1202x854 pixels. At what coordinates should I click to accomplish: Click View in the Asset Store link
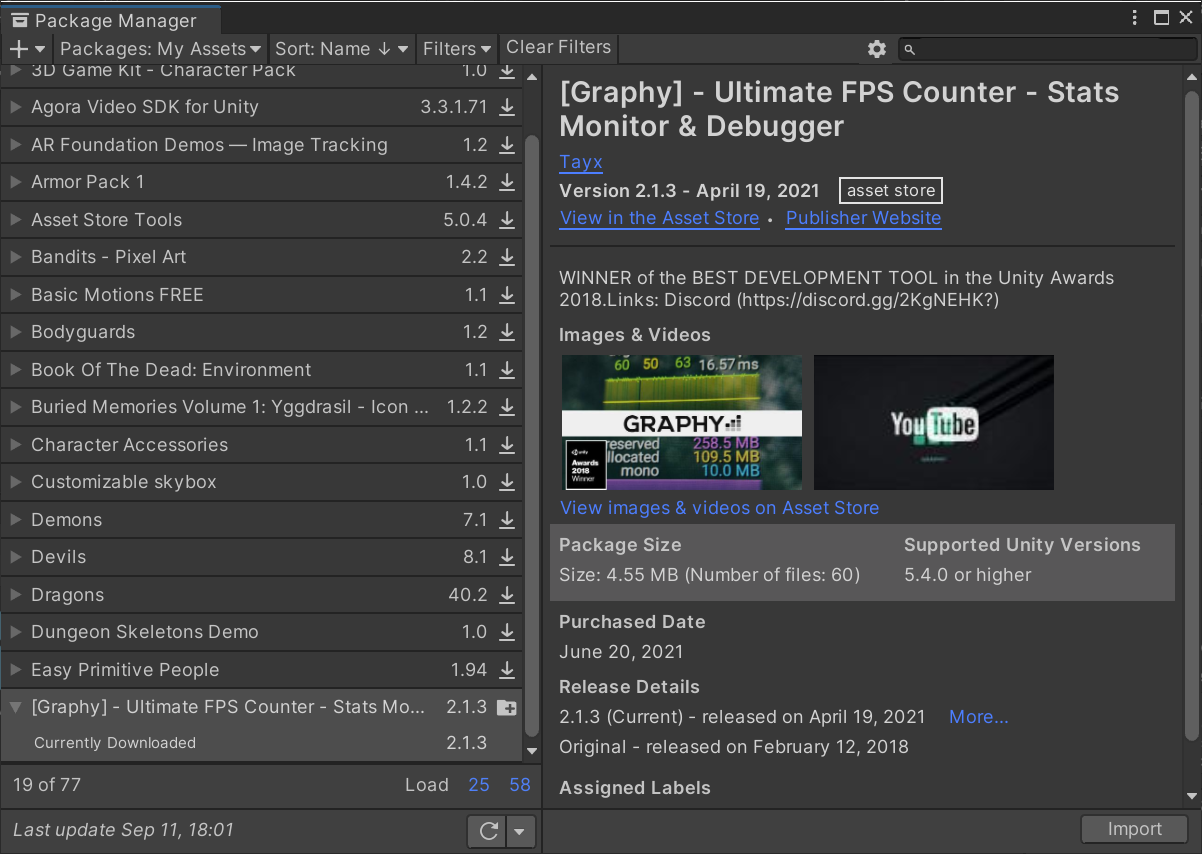(659, 218)
